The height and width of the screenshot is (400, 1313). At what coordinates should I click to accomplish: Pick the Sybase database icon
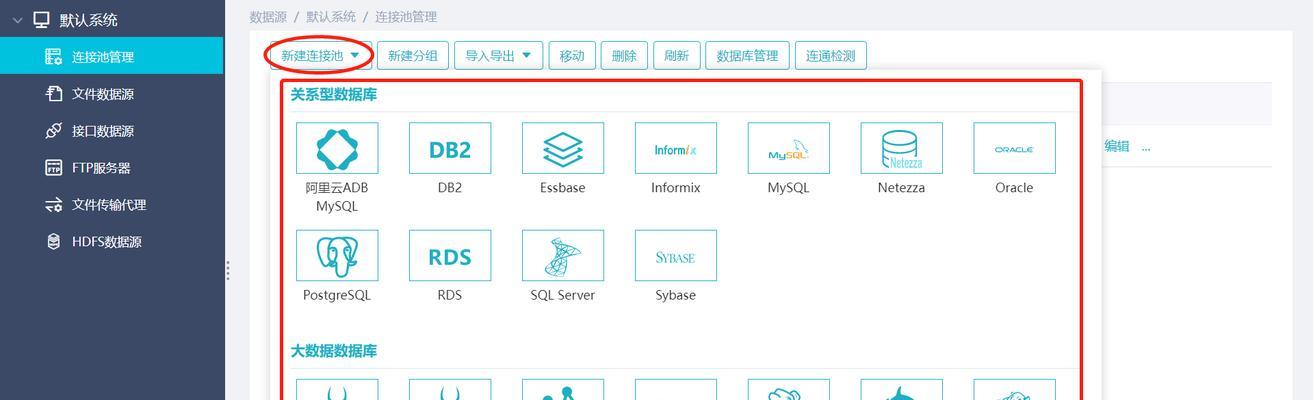pyautogui.click(x=676, y=255)
